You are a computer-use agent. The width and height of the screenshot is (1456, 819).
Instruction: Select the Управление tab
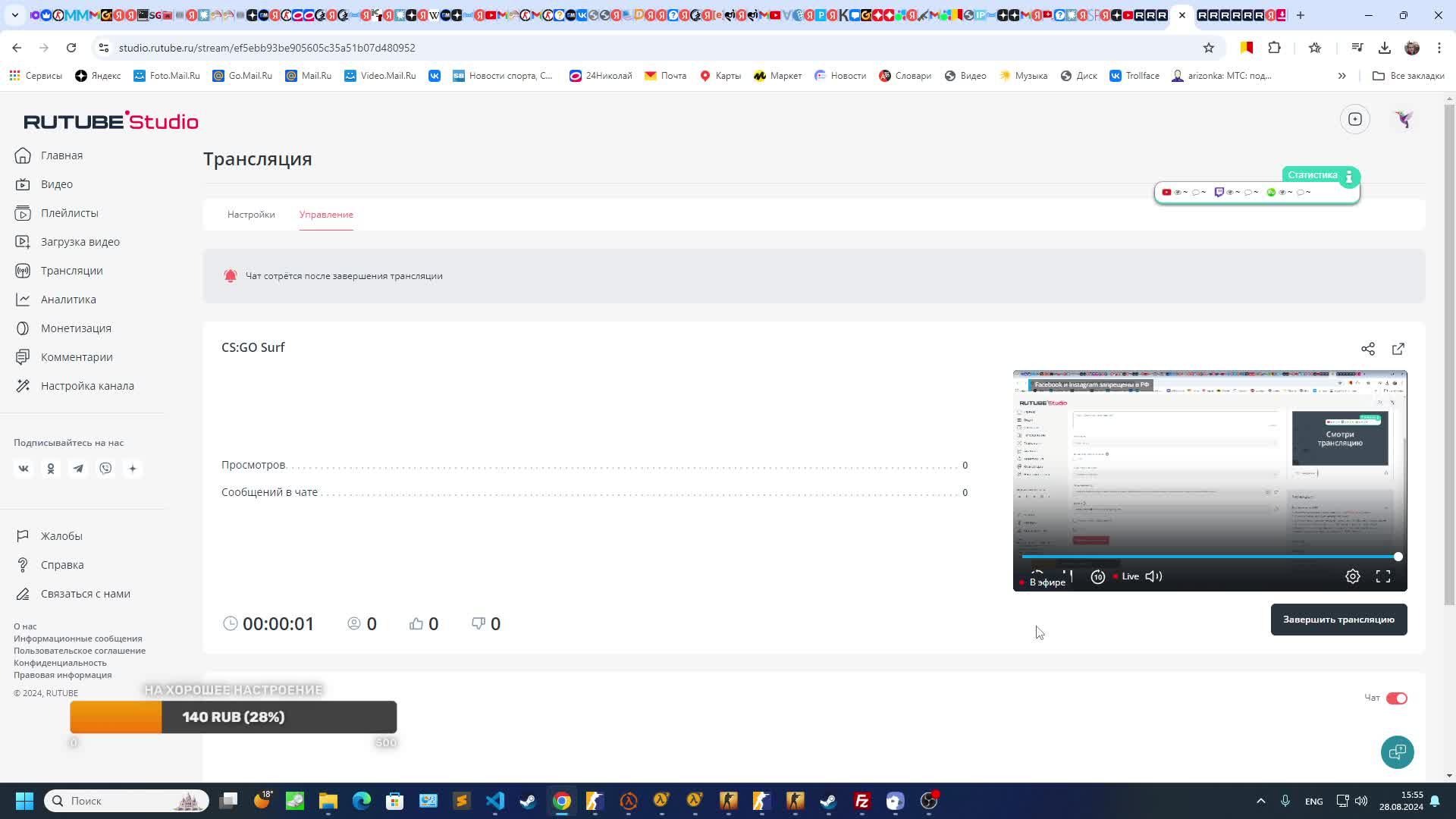click(x=326, y=215)
